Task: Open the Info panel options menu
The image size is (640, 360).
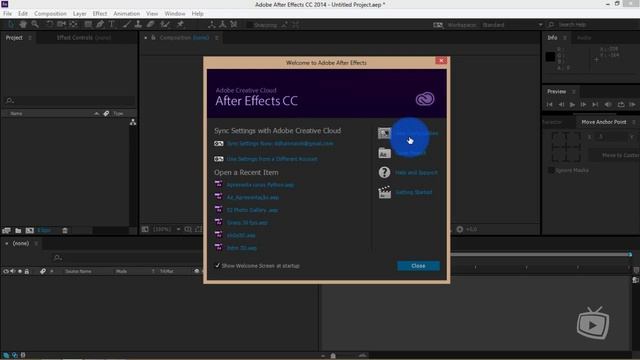Action: click(x=565, y=38)
